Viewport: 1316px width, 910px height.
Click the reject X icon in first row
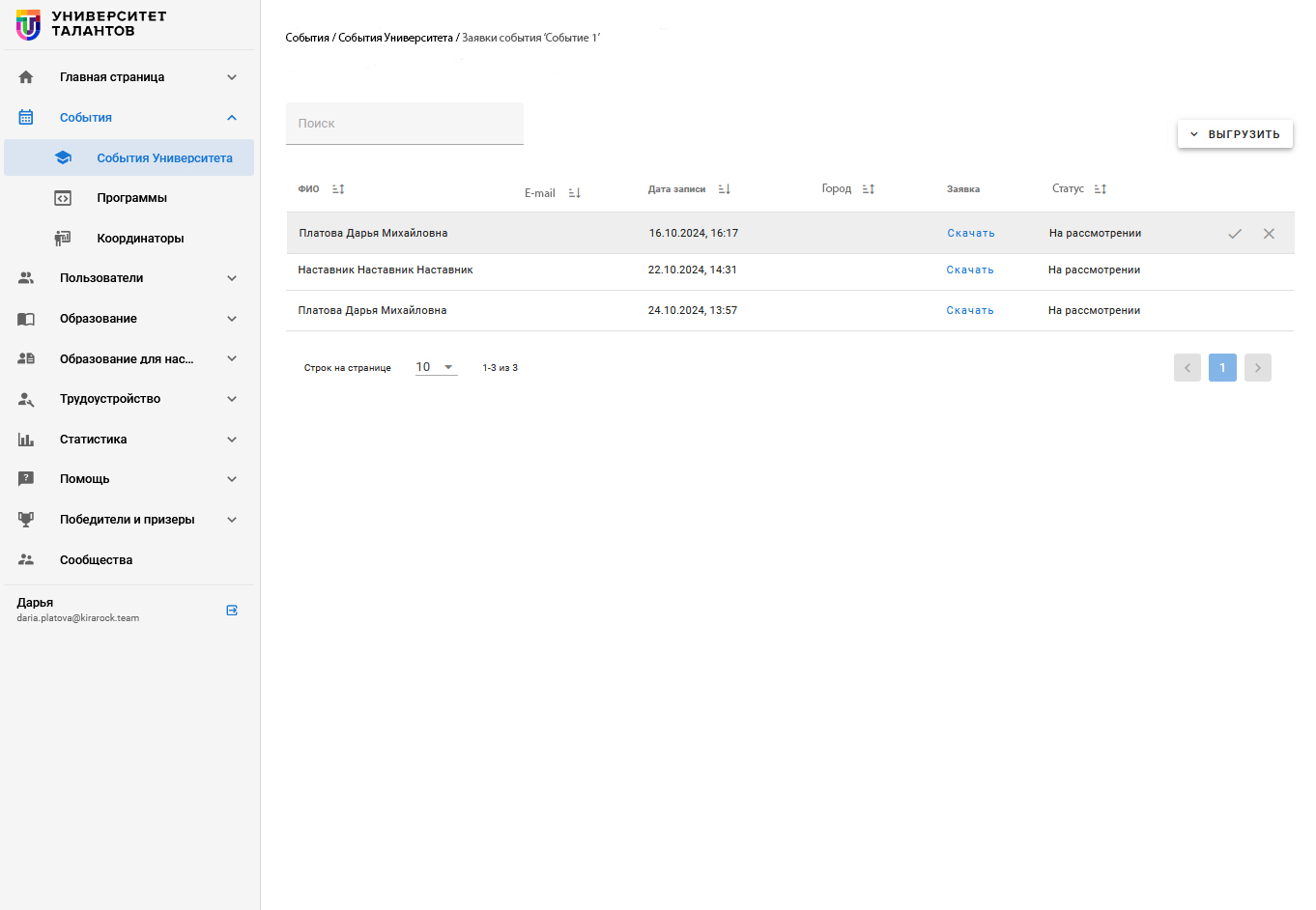[1269, 234]
